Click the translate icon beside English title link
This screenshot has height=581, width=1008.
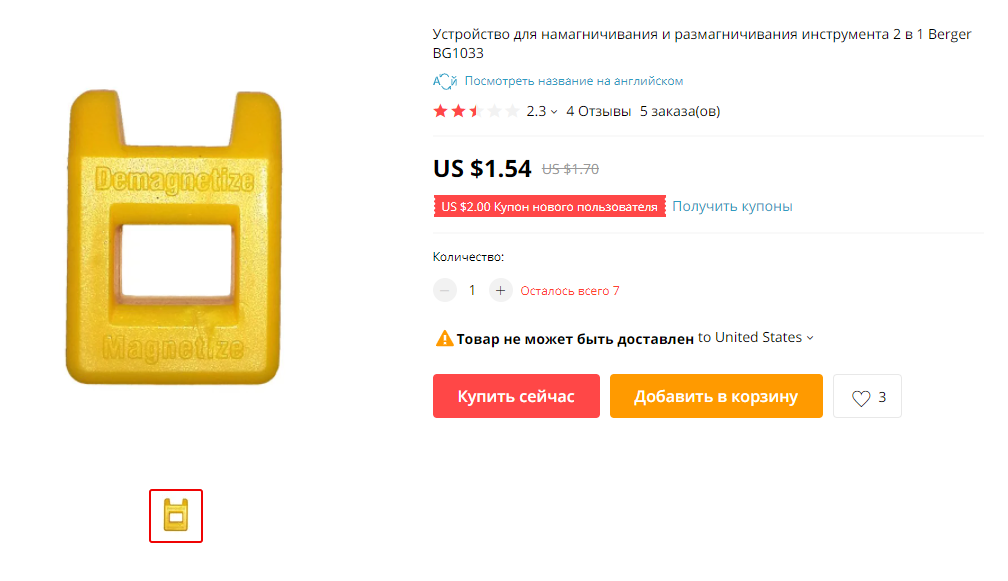click(x=444, y=81)
